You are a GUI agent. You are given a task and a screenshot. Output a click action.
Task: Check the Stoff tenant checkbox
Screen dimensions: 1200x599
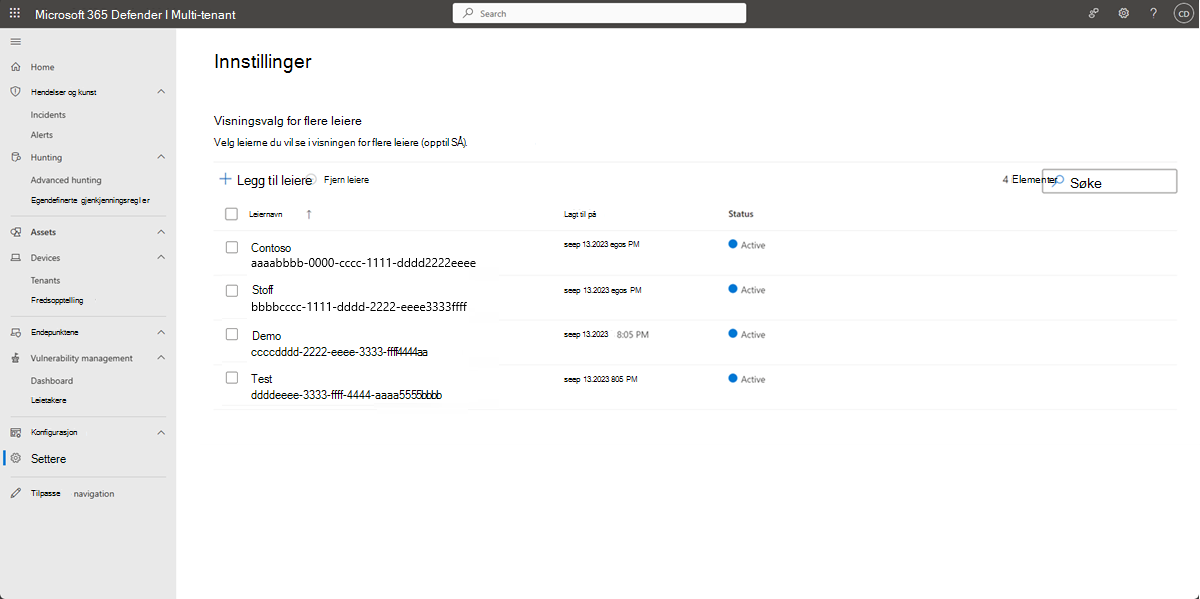tap(232, 291)
